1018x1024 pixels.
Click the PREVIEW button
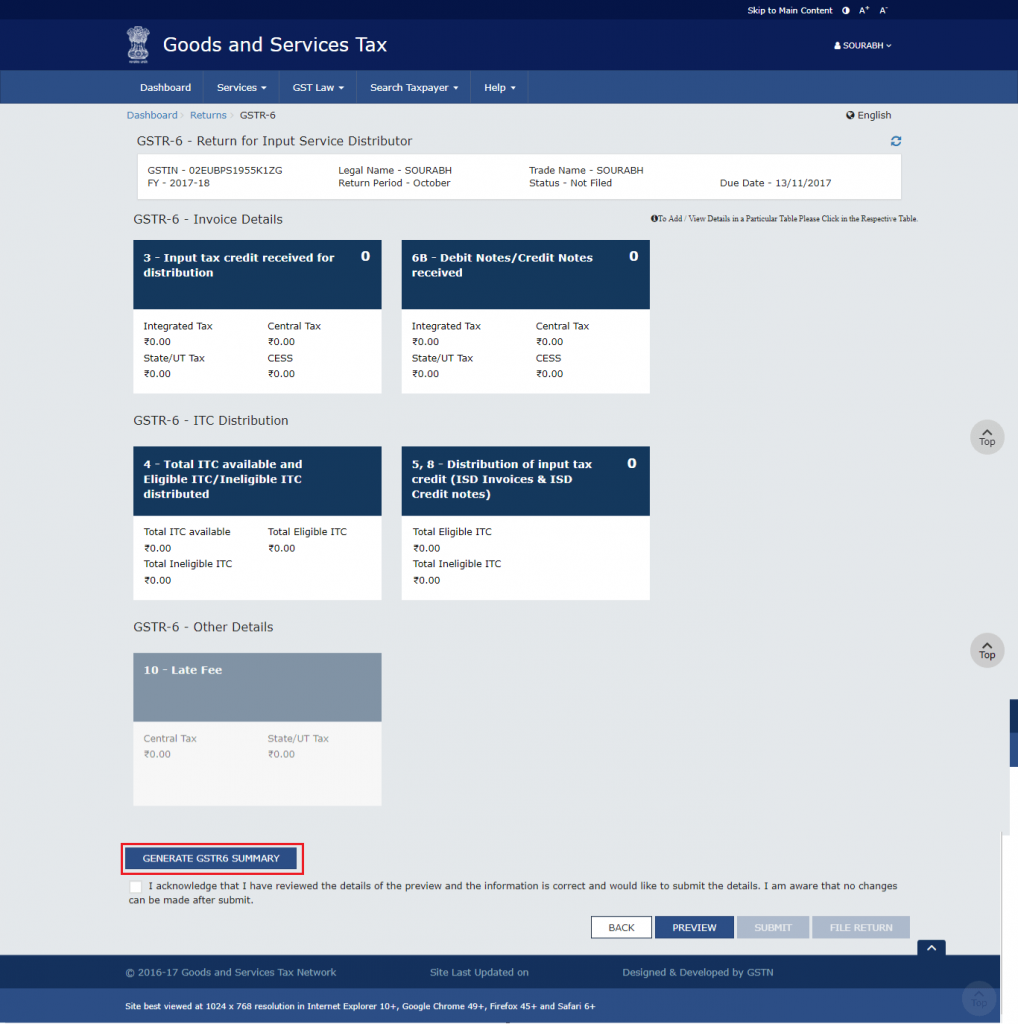[x=694, y=927]
